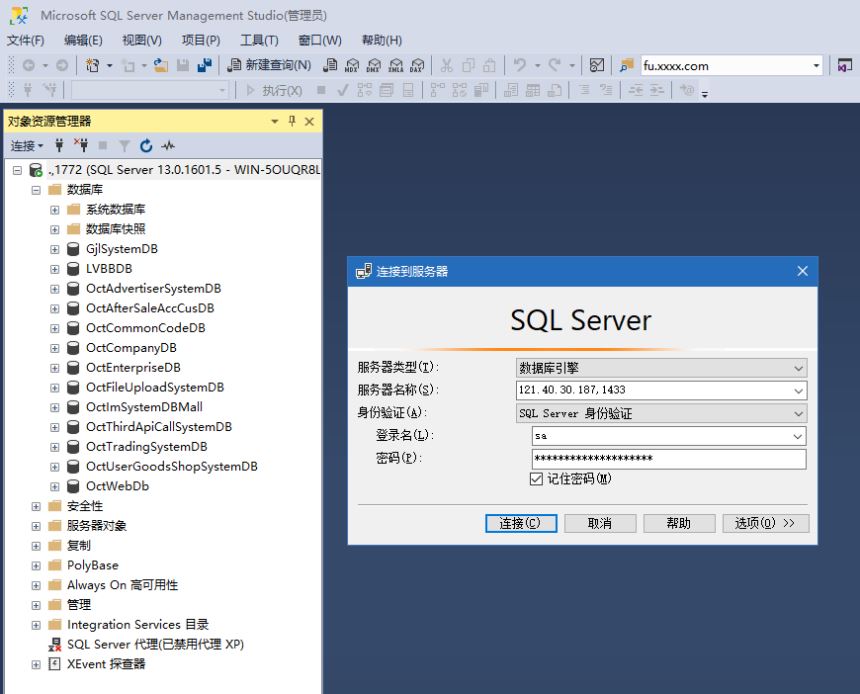This screenshot has width=860, height=694.
Task: Expand the 系统数据库 folder
Action: [55, 210]
